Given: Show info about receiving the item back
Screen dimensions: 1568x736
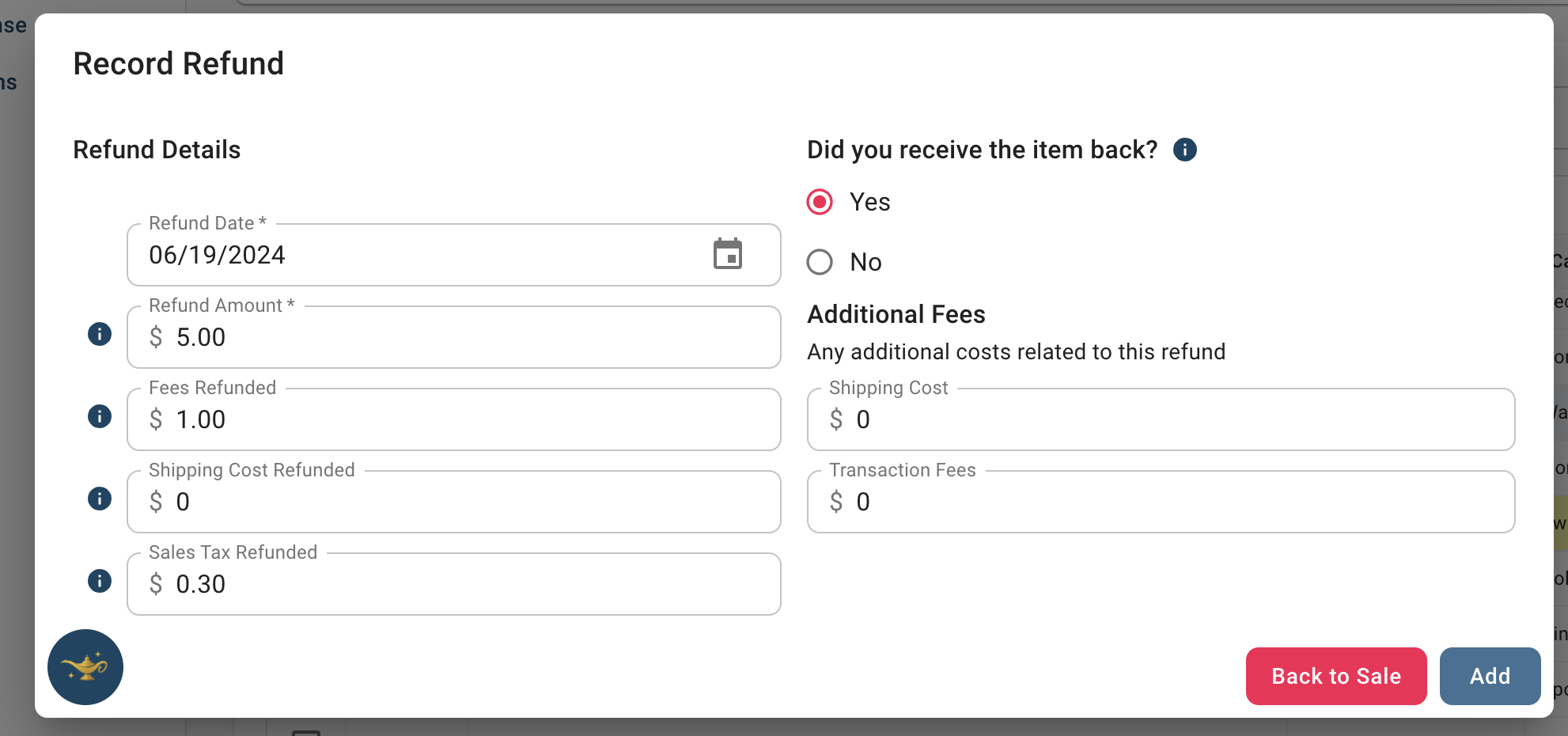Looking at the screenshot, I should pos(1185,150).
